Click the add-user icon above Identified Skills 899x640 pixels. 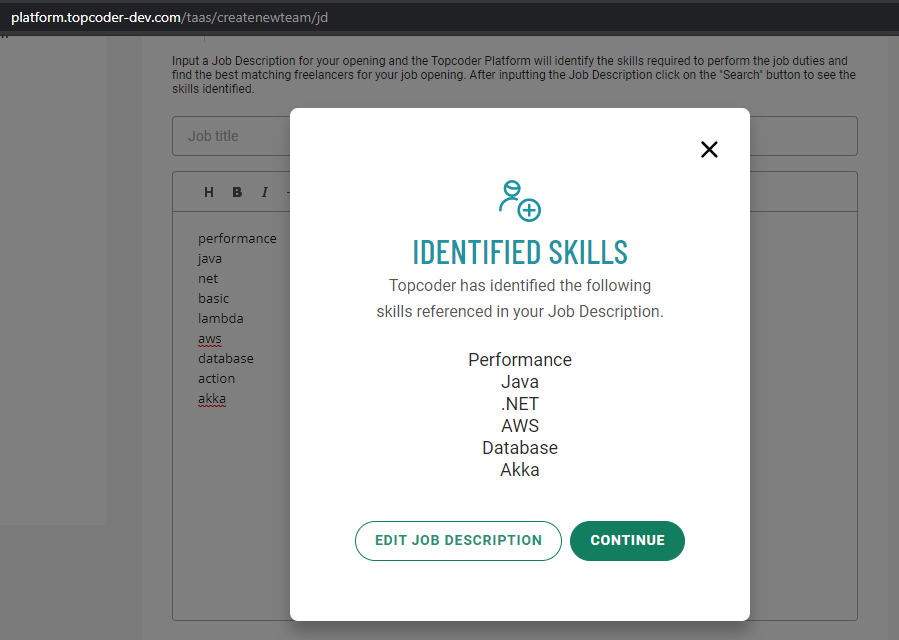(x=519, y=201)
